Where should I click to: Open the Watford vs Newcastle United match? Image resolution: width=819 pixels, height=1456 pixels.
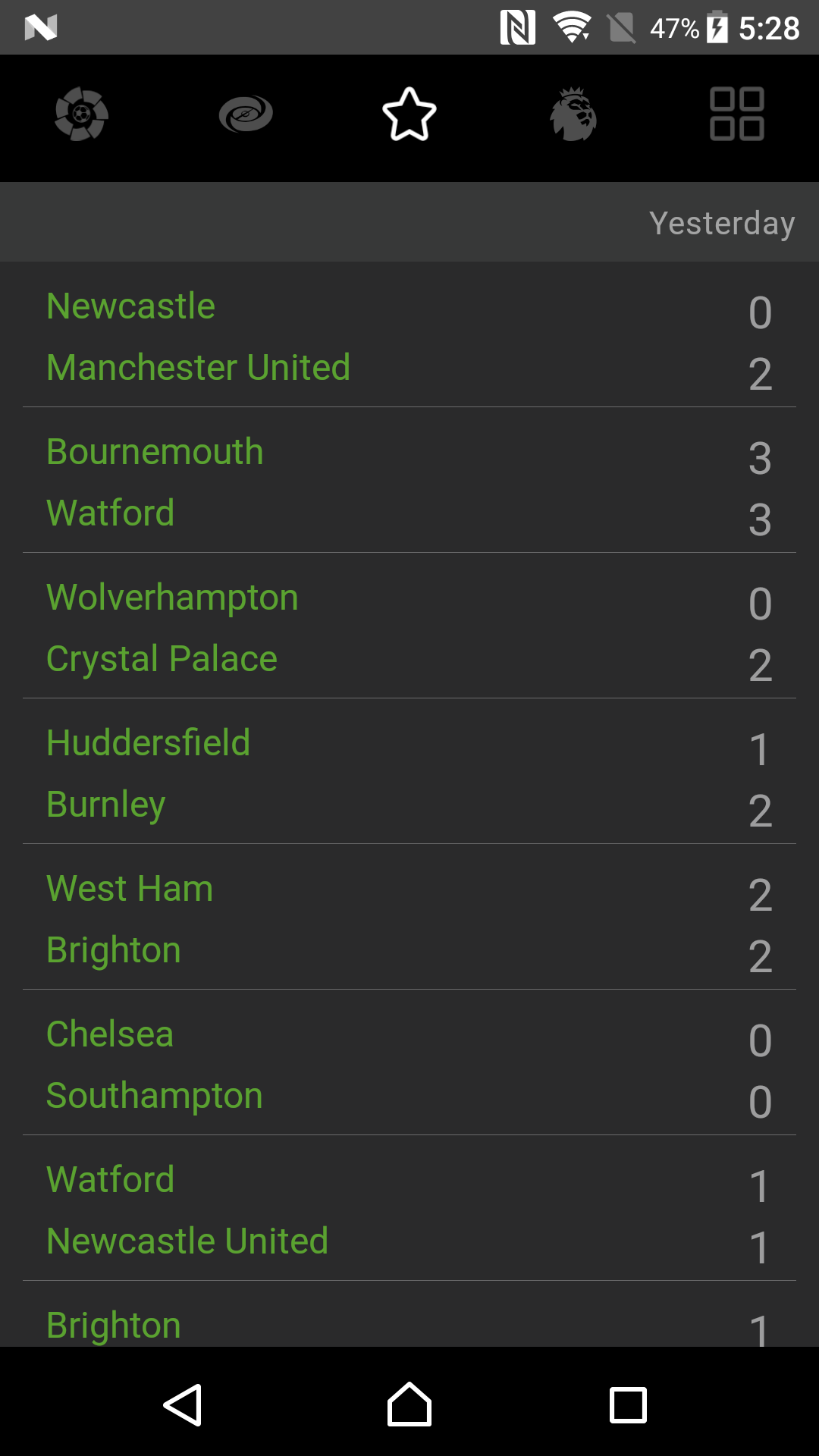tap(409, 1210)
